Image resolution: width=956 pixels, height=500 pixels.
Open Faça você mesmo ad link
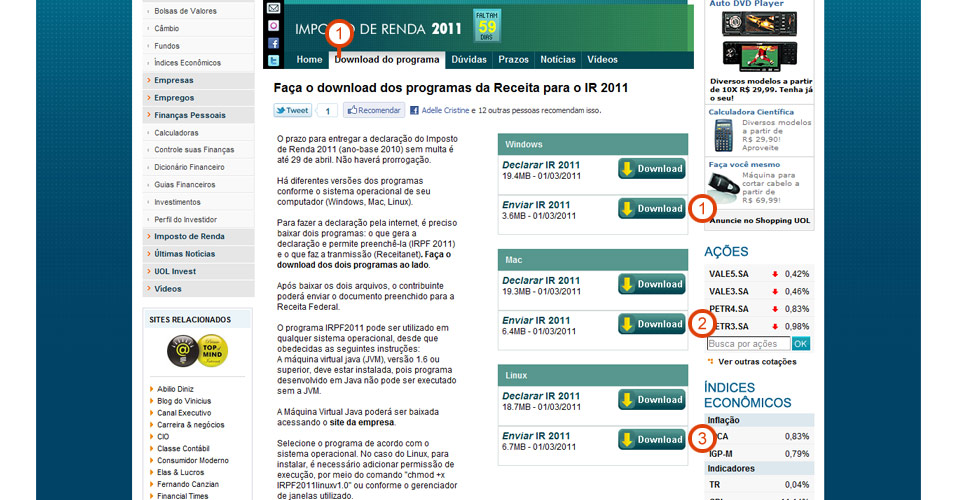click(744, 165)
